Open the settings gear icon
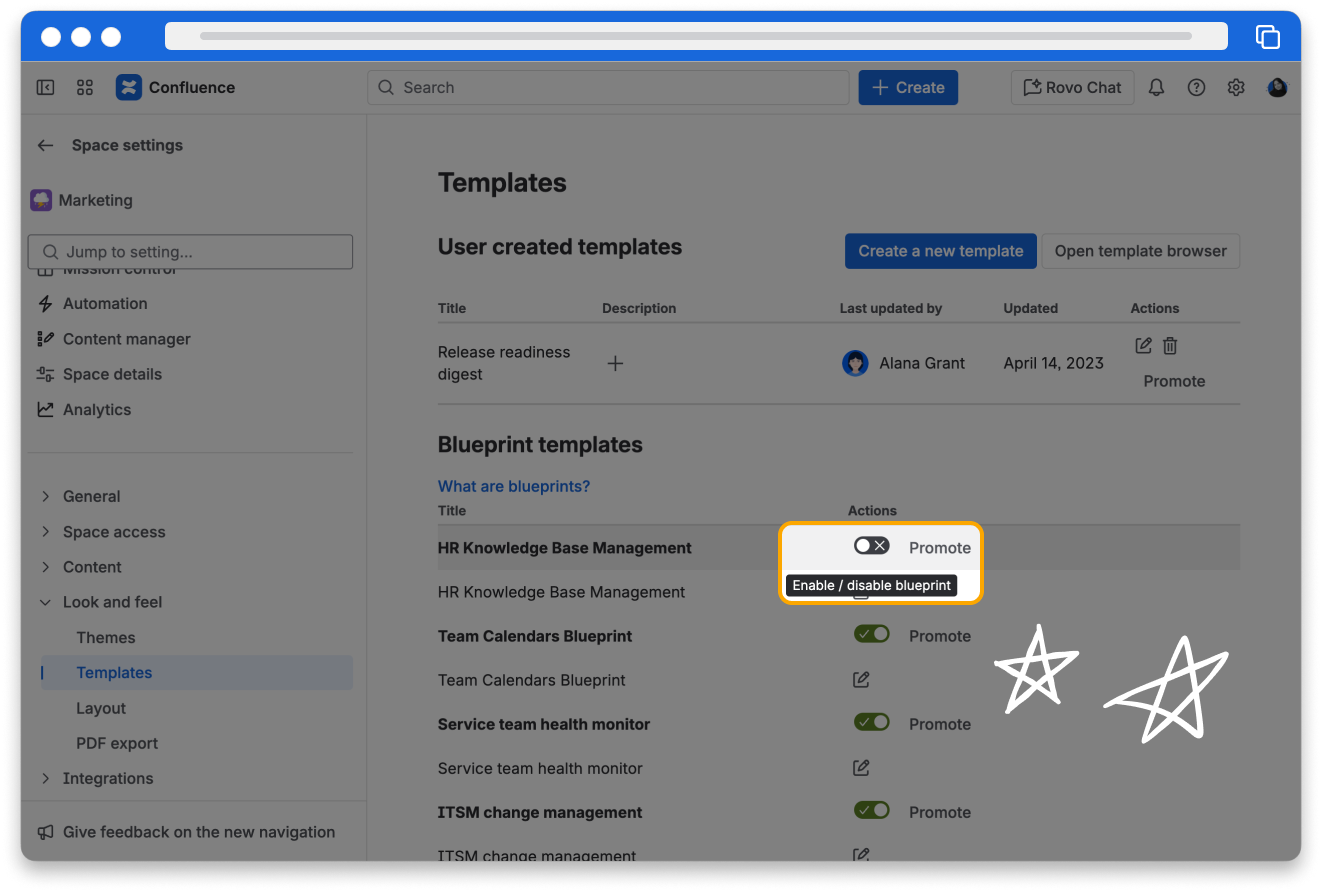The width and height of the screenshot is (1322, 892). point(1236,88)
